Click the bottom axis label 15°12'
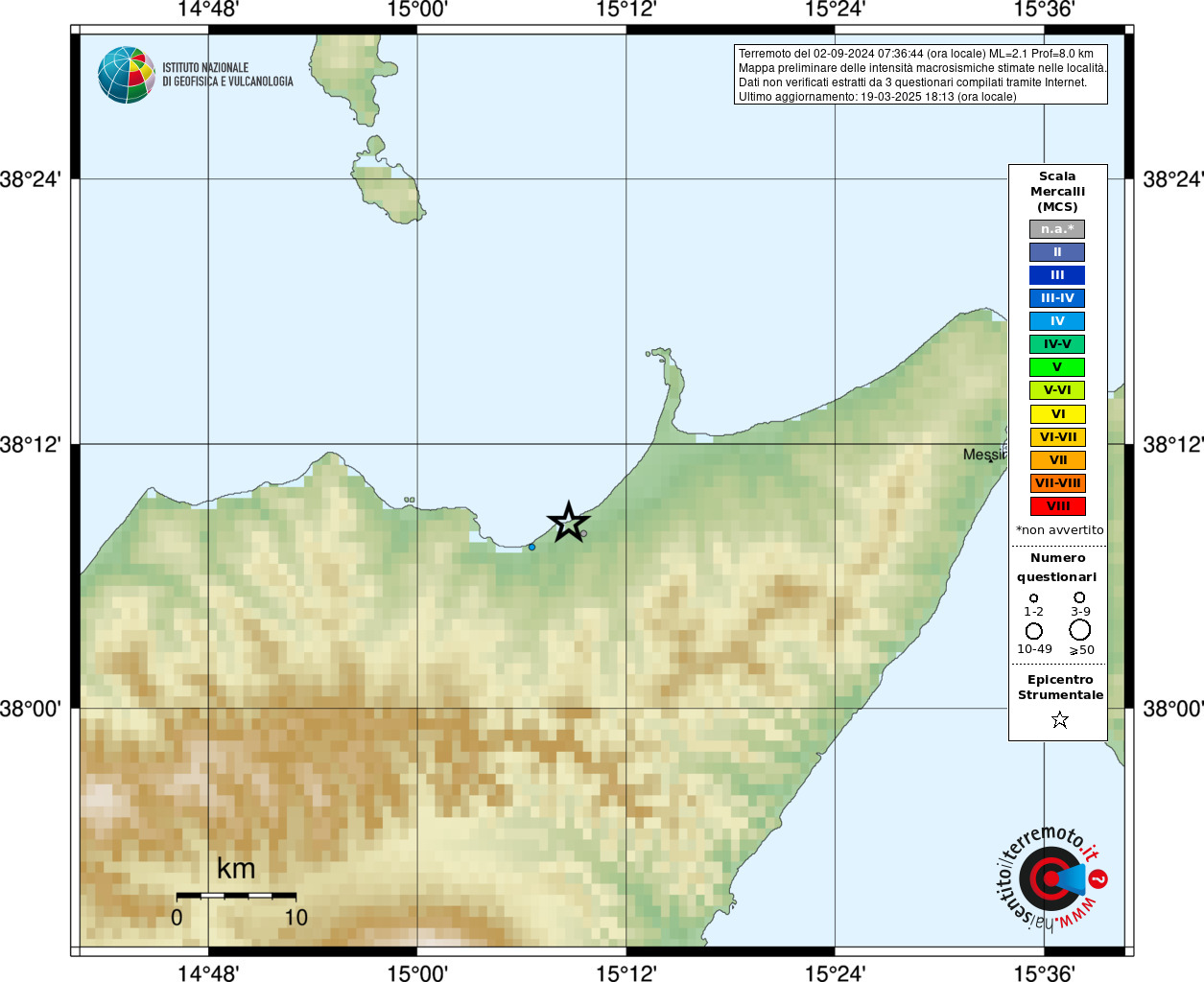 coord(626,972)
